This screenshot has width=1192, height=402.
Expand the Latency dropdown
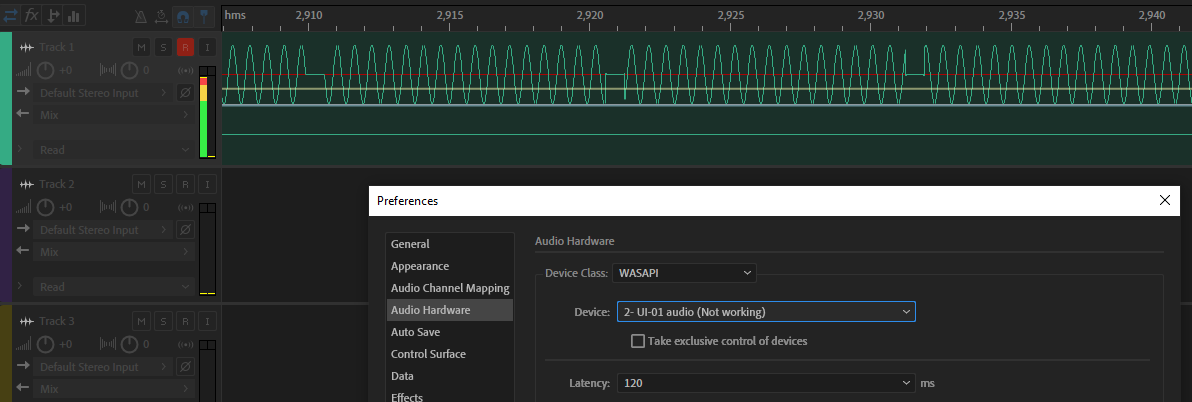(765, 383)
